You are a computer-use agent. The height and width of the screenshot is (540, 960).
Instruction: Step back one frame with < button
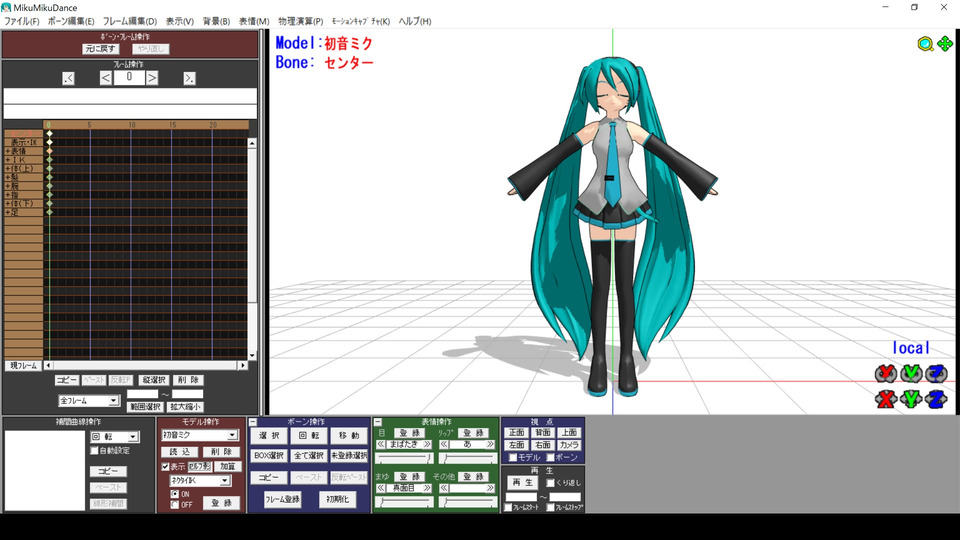105,78
